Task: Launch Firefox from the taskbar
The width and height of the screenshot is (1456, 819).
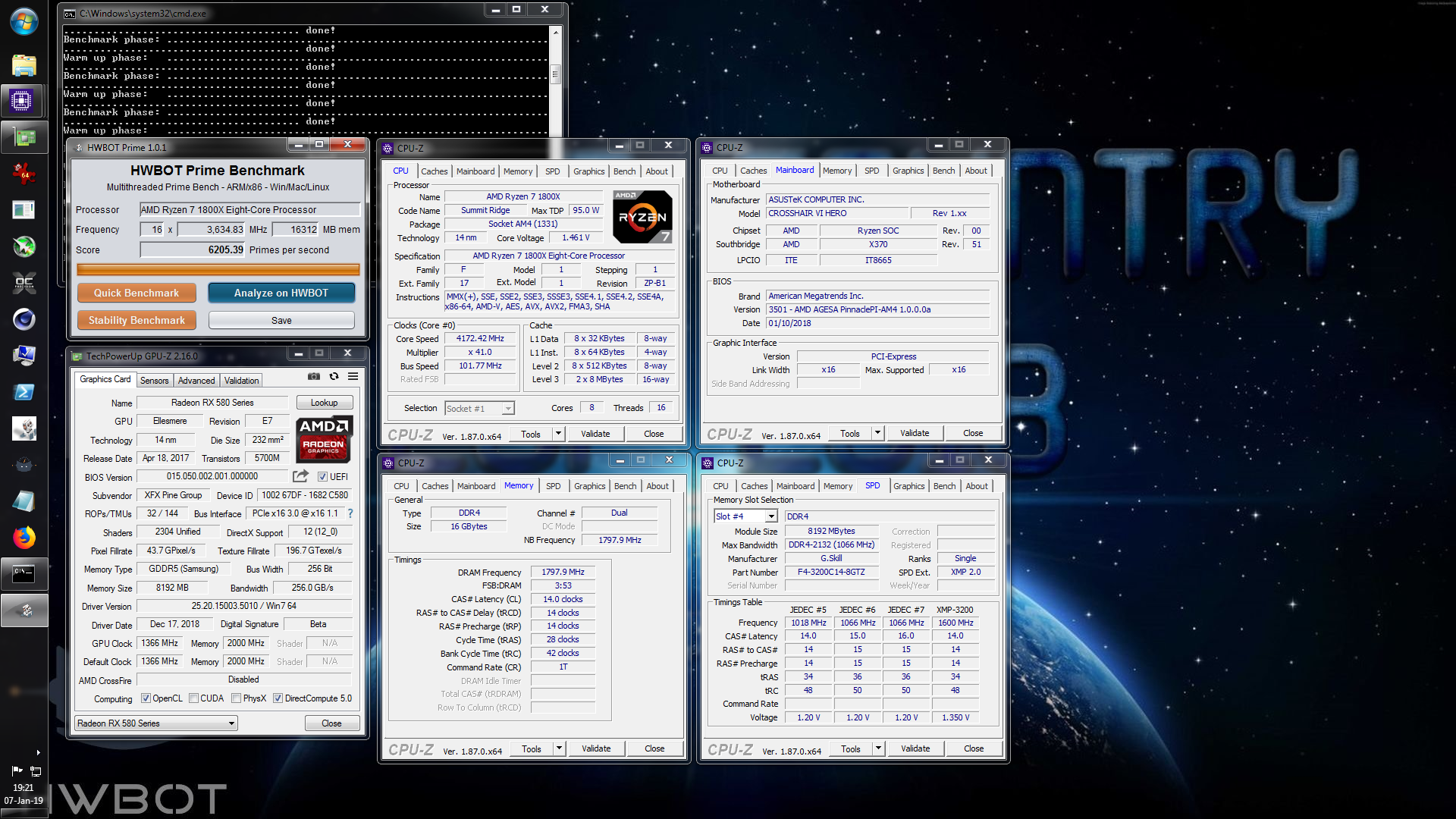Action: pyautogui.click(x=24, y=538)
